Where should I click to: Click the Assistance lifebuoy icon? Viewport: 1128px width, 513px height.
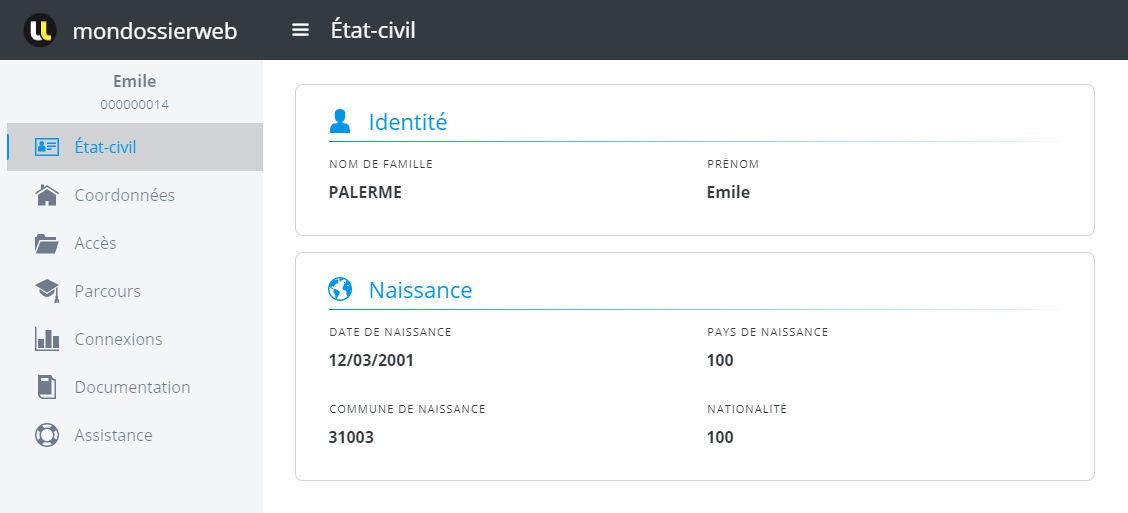[47, 435]
